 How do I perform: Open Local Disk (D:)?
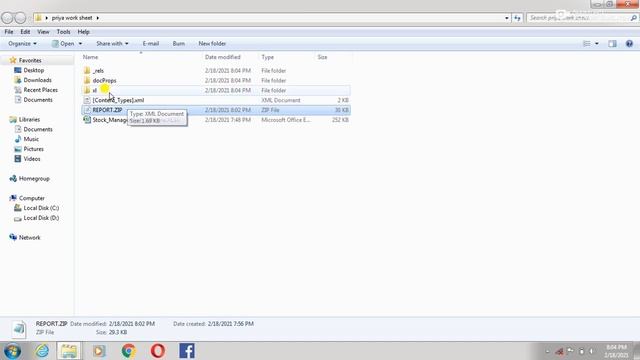click(41, 218)
